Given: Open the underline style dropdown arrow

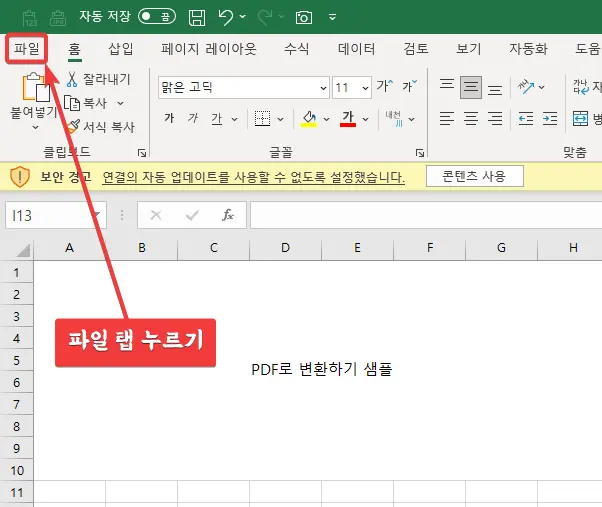Looking at the screenshot, I should [x=235, y=119].
